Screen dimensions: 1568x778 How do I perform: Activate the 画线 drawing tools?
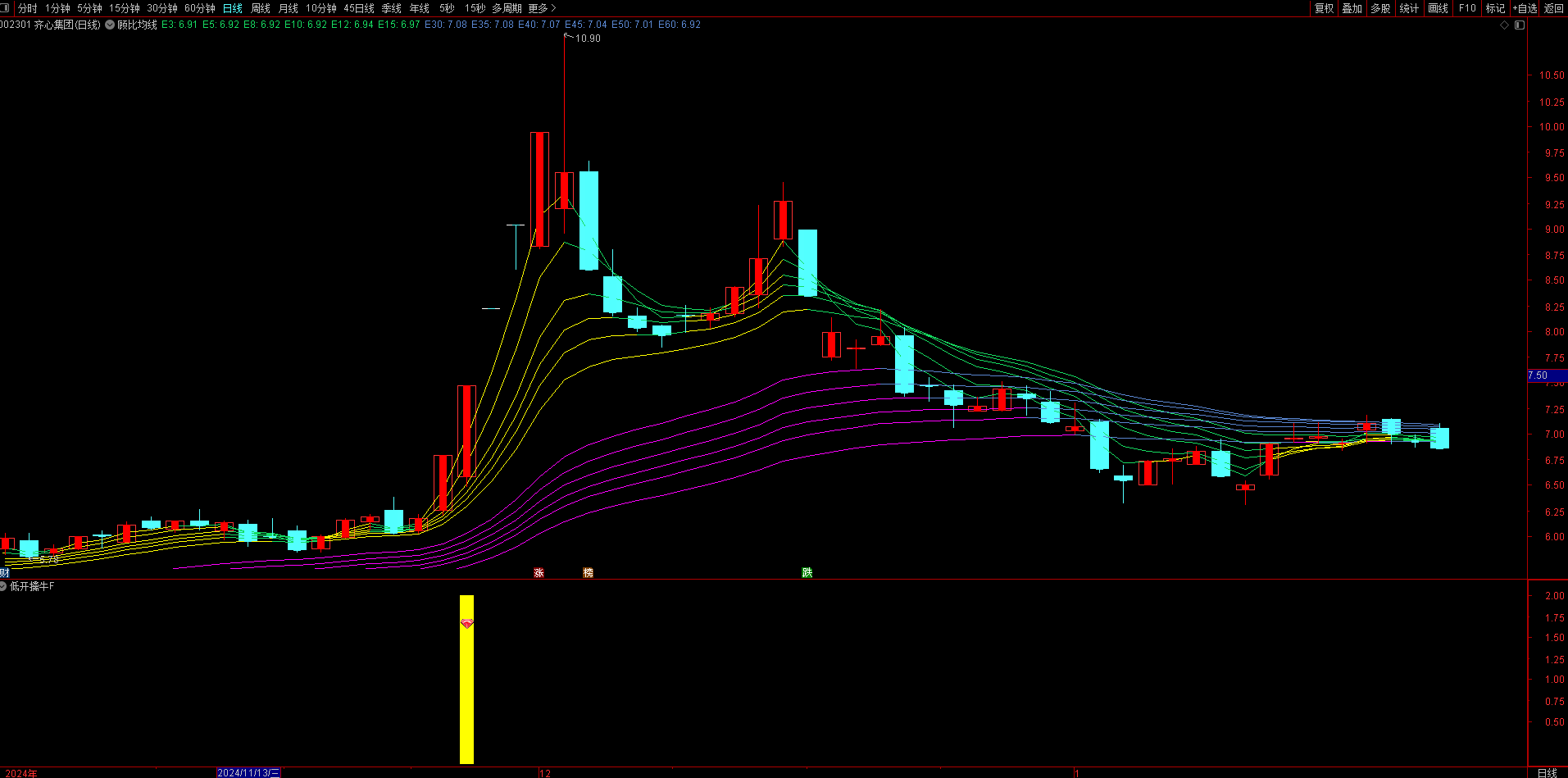coord(1438,8)
